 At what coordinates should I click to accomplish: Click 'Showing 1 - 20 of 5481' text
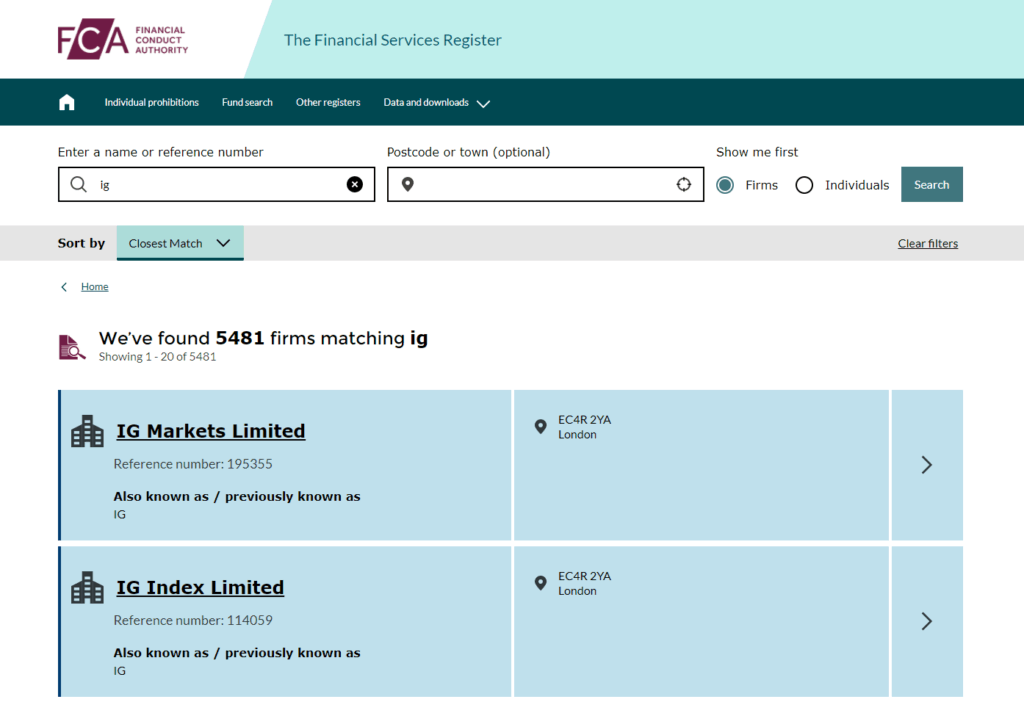[x=157, y=357]
